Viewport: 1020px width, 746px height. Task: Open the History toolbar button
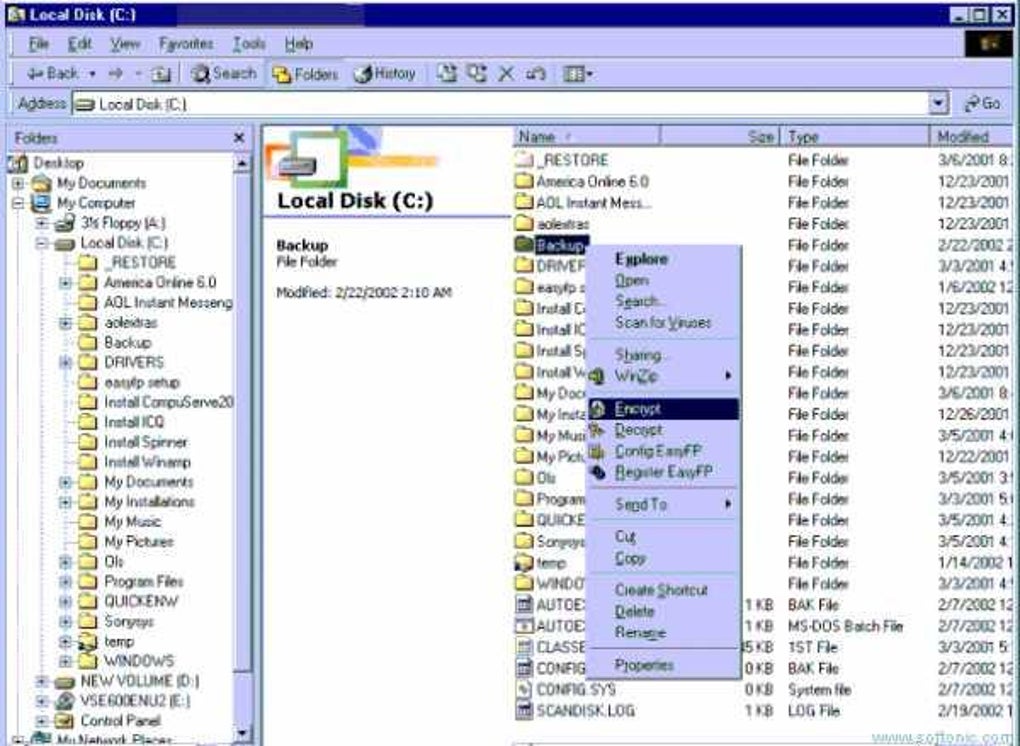(x=385, y=74)
